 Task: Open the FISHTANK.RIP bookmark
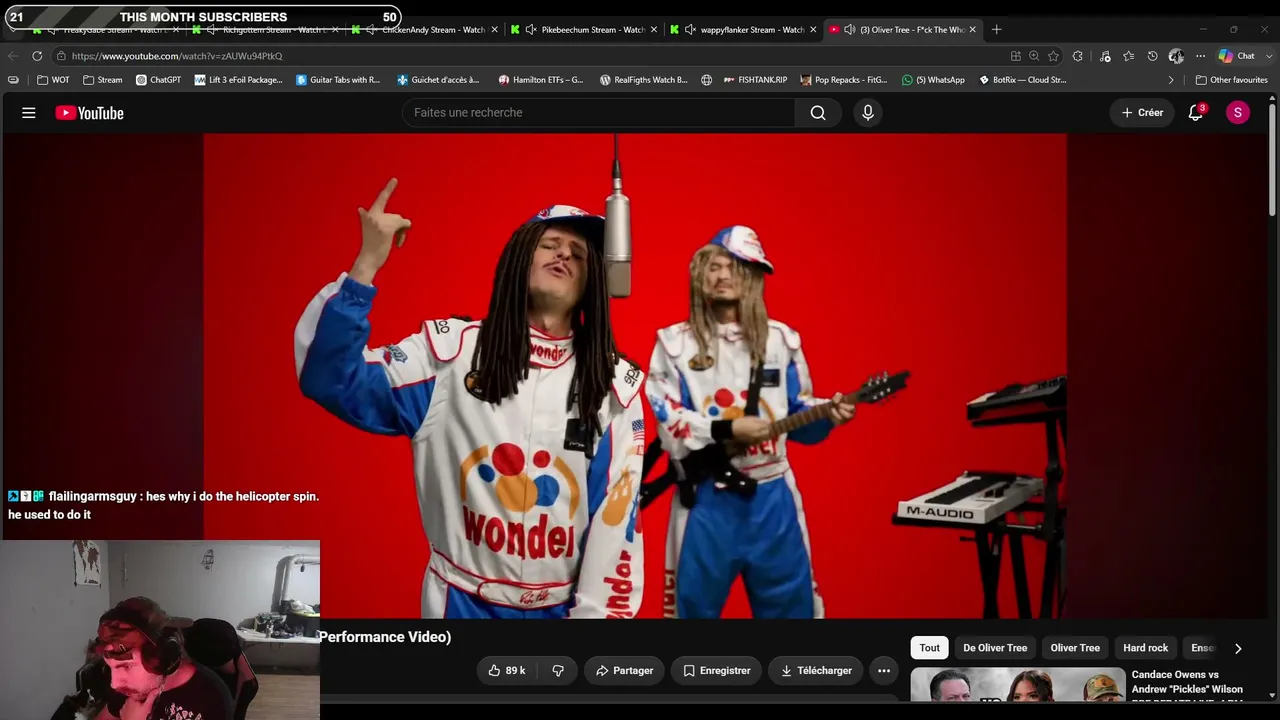754,80
